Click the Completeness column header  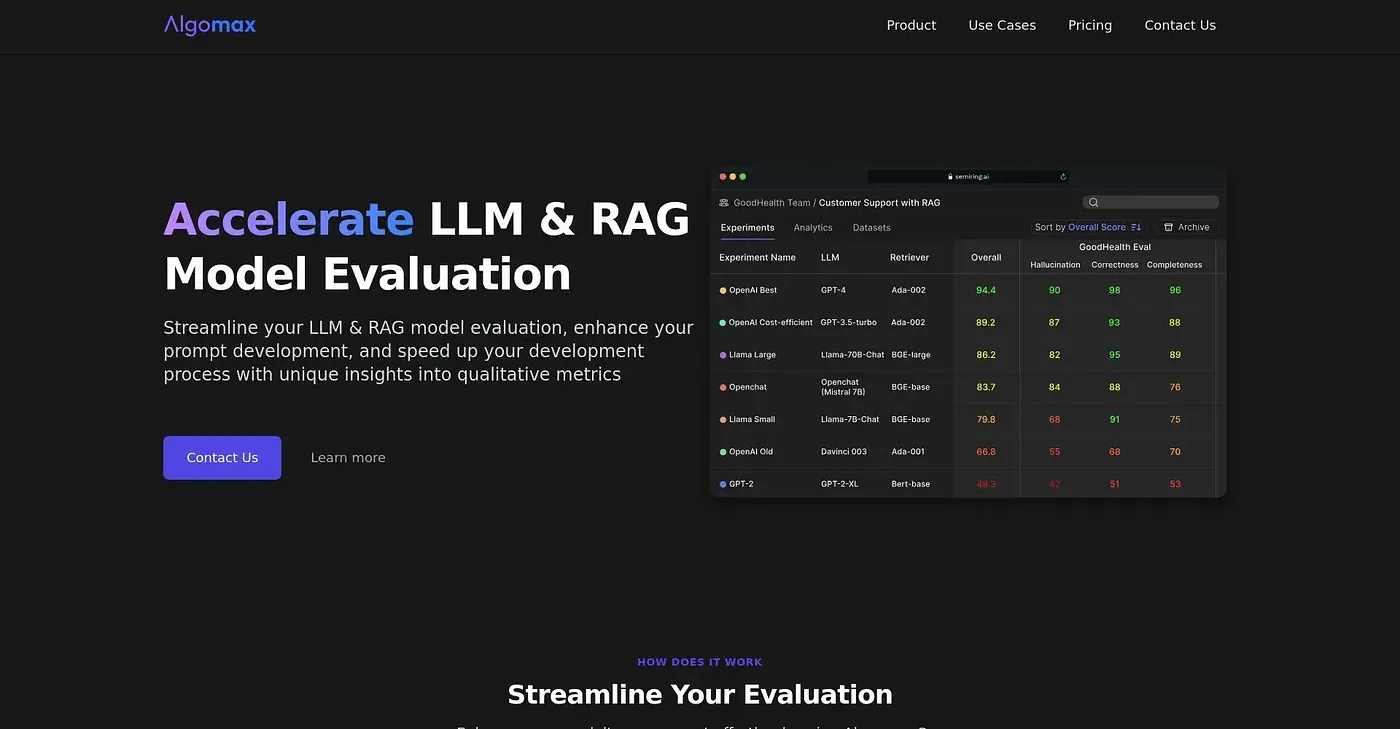coord(1175,265)
